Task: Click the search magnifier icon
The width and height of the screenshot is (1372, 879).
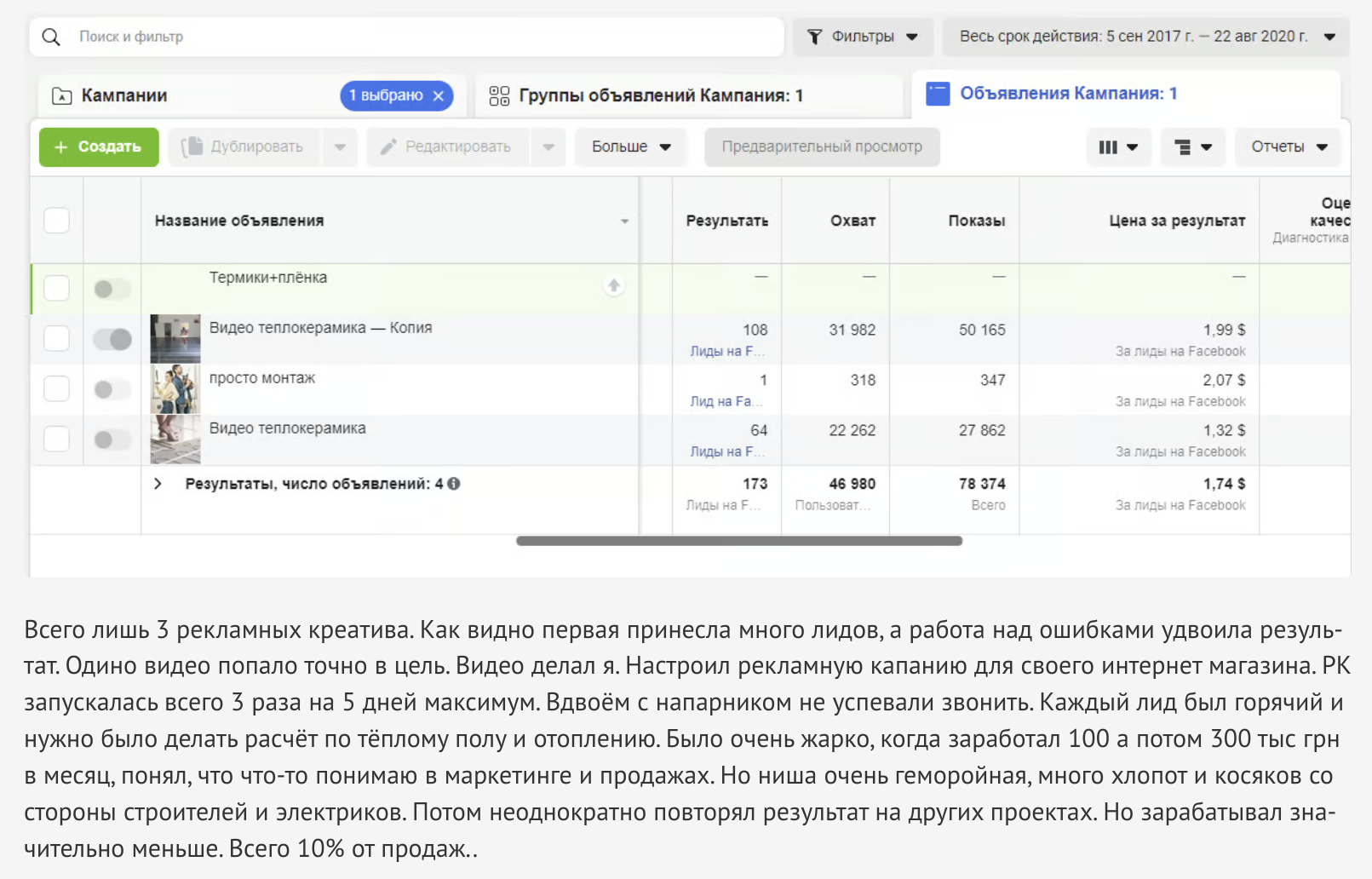Action: click(51, 37)
